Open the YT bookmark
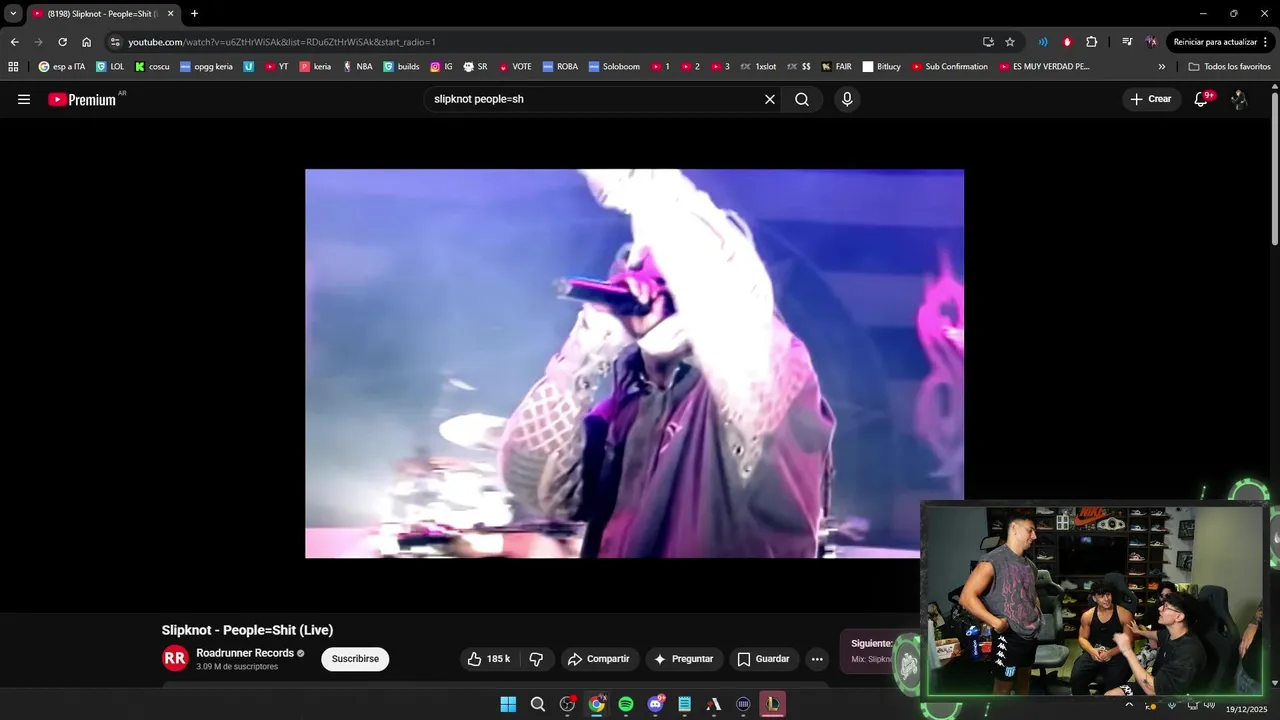The height and width of the screenshot is (720, 1280). [x=277, y=67]
